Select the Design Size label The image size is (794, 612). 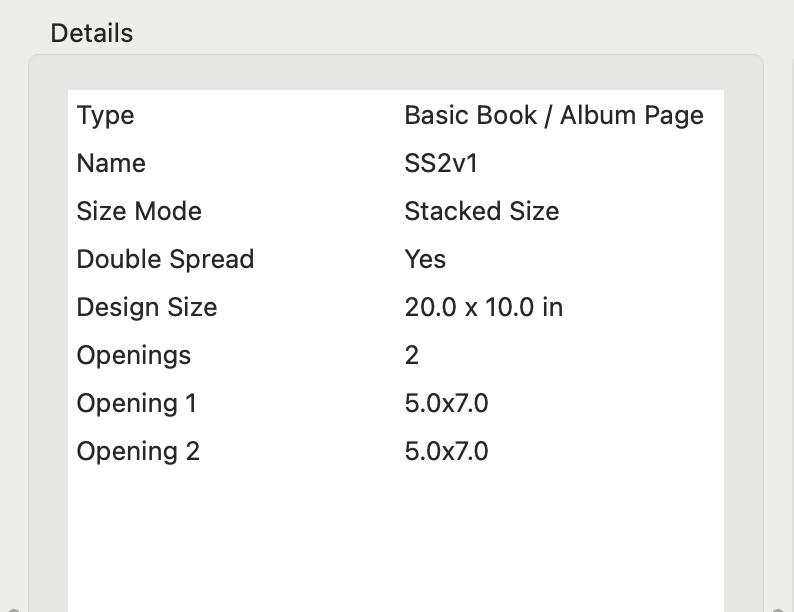click(x=146, y=307)
